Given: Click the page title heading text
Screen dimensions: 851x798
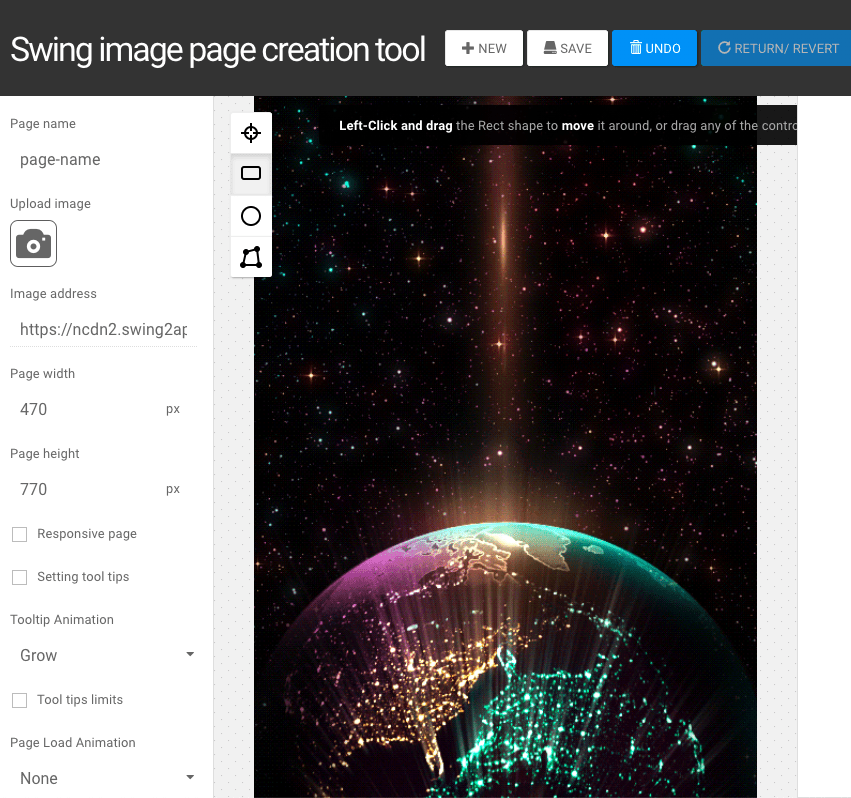Looking at the screenshot, I should [218, 48].
